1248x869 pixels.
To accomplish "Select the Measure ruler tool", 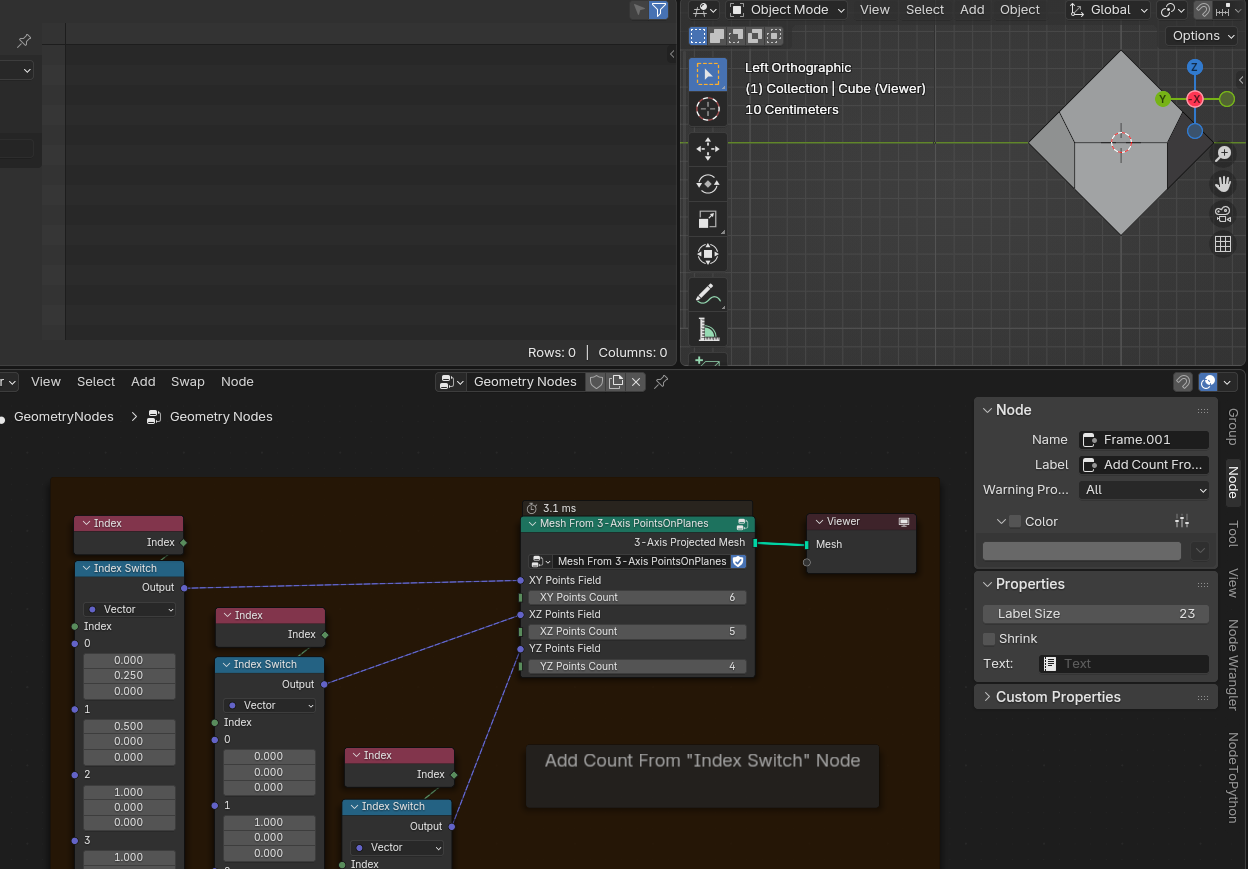I will tap(708, 329).
